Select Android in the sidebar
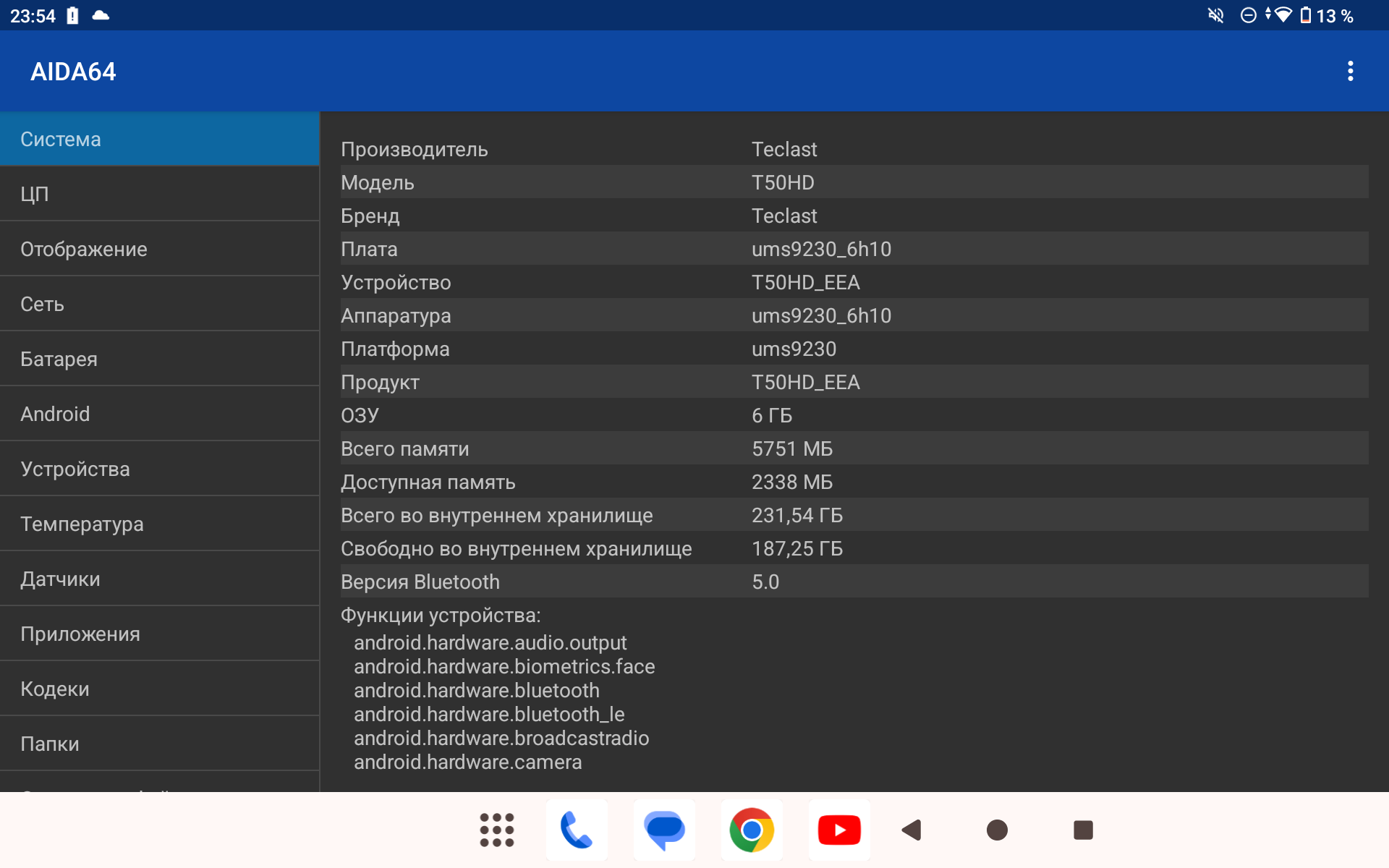Viewport: 1389px width, 868px height. tap(159, 414)
